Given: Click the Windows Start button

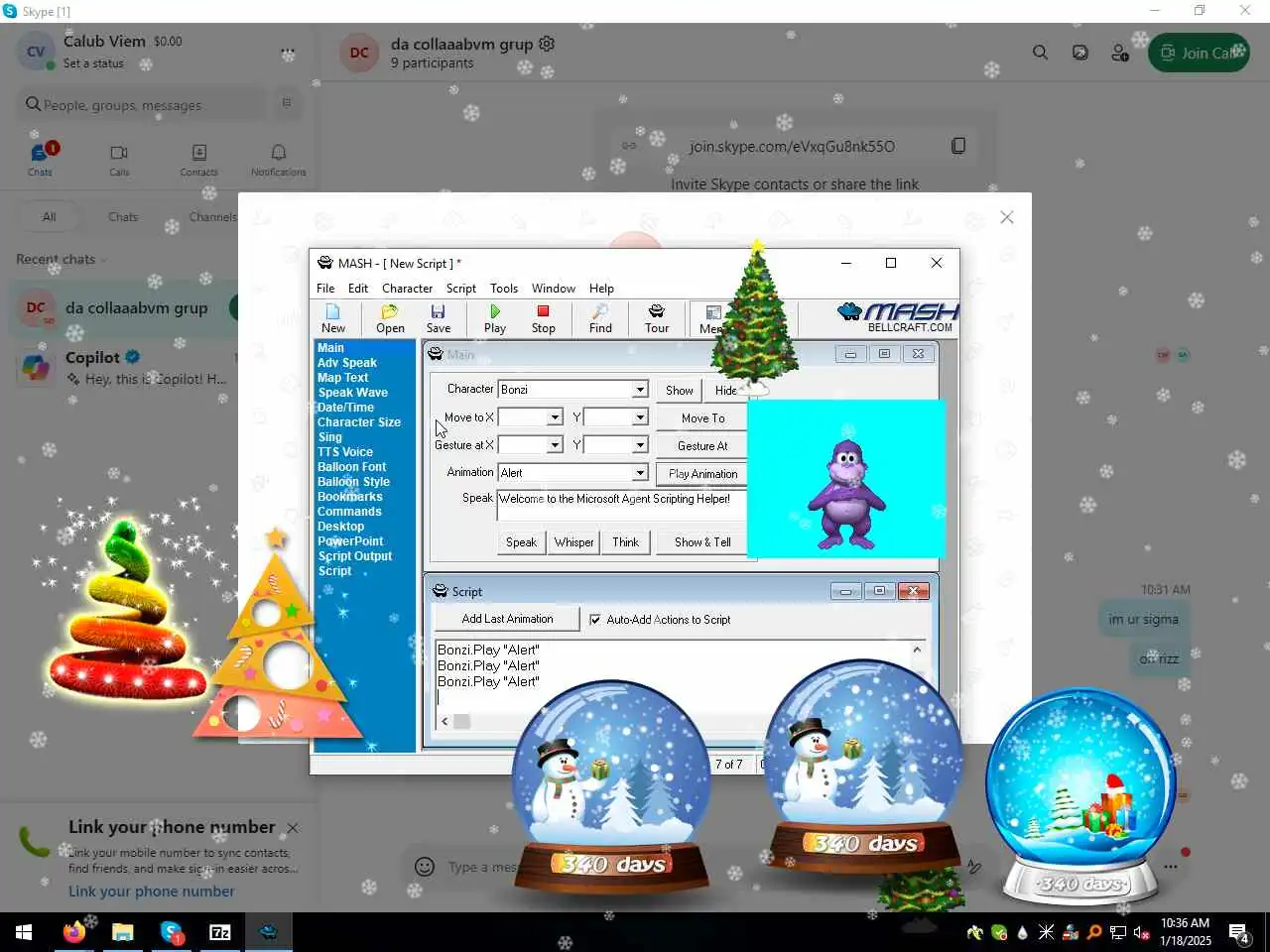Looking at the screenshot, I should click(x=24, y=932).
